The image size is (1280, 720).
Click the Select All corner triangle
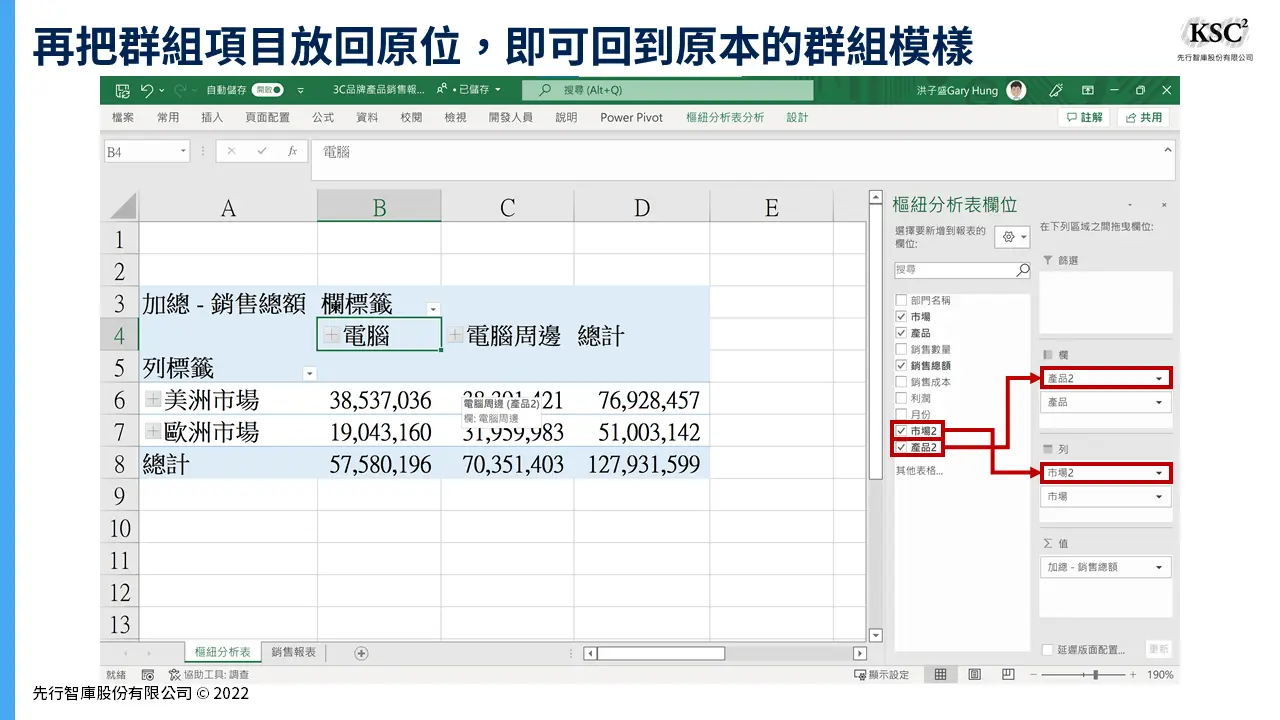pos(121,206)
